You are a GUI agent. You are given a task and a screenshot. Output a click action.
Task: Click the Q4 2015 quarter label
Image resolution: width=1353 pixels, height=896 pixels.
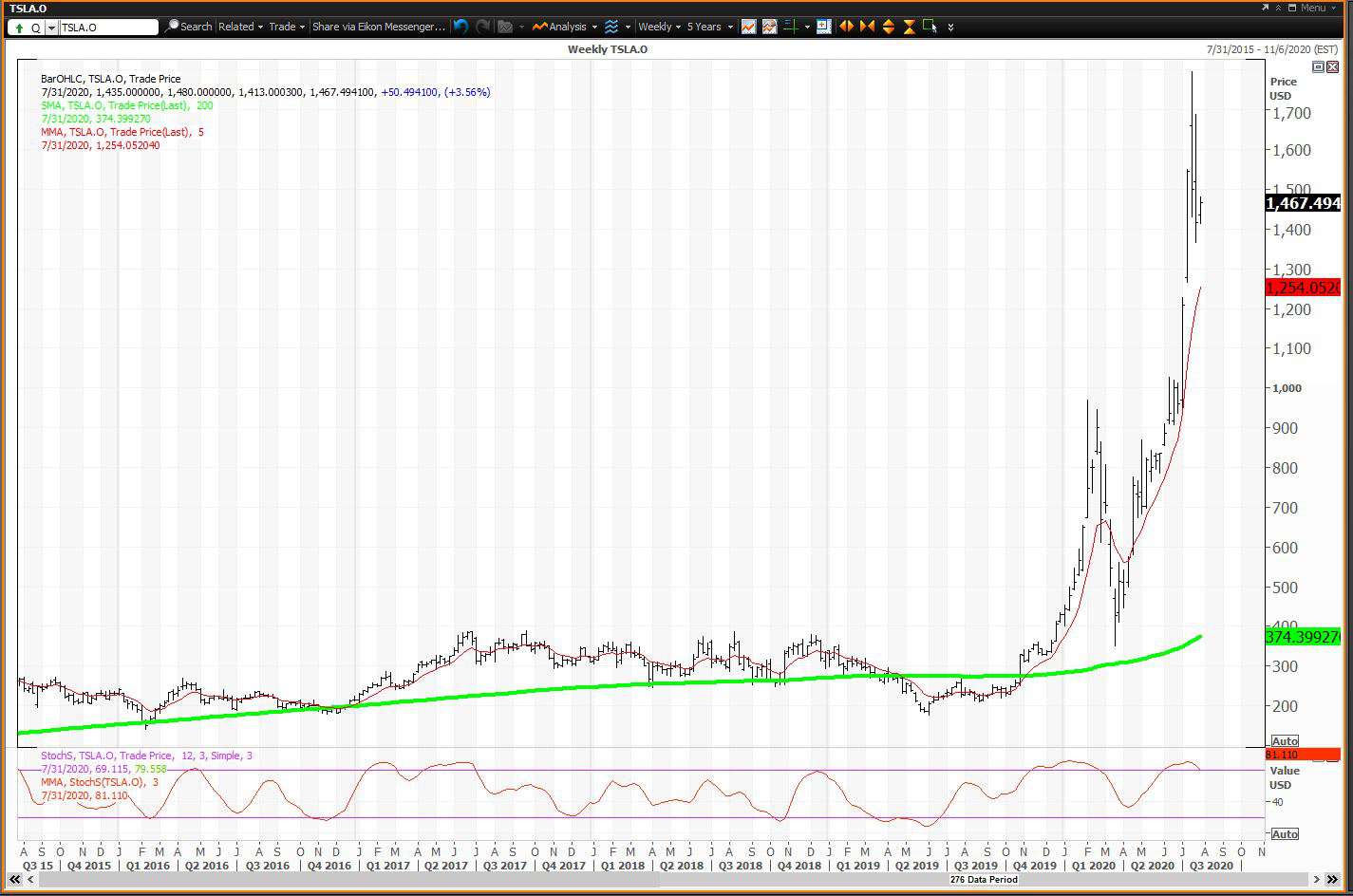coord(88,866)
